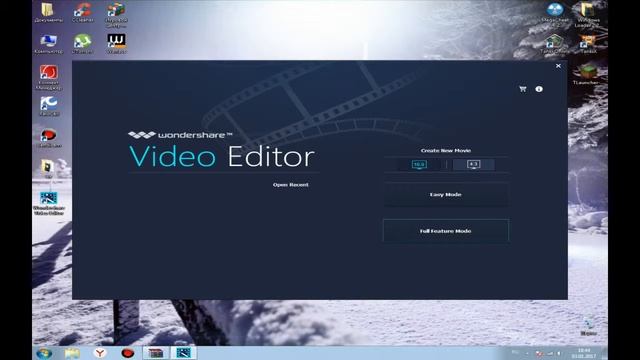This screenshot has height=360, width=640.
Task: Open the TankiX desktop shortcut
Action: [588, 44]
